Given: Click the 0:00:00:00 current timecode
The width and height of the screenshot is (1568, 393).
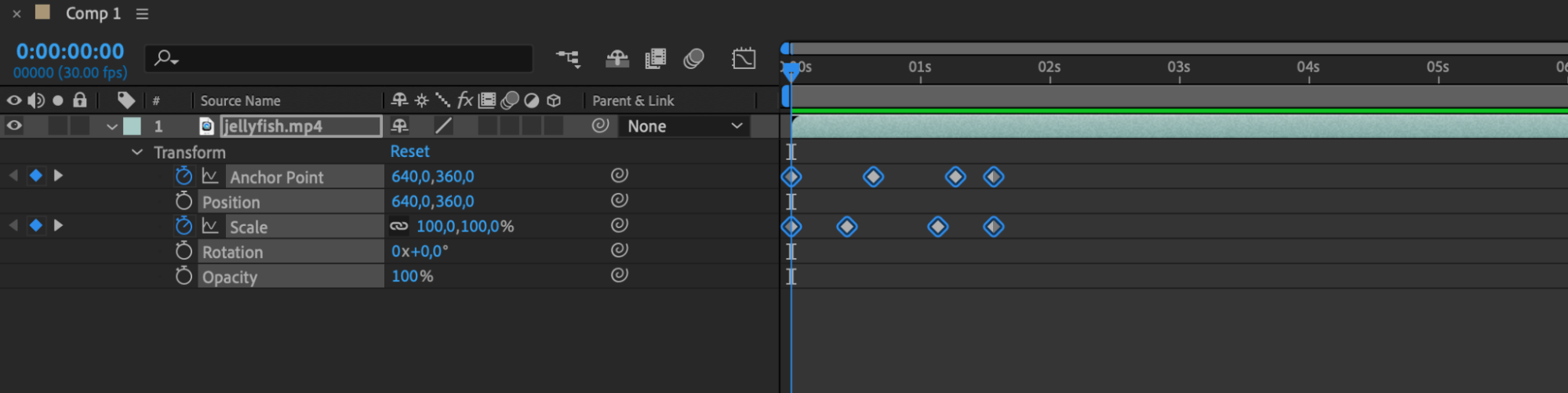Looking at the screenshot, I should point(70,52).
